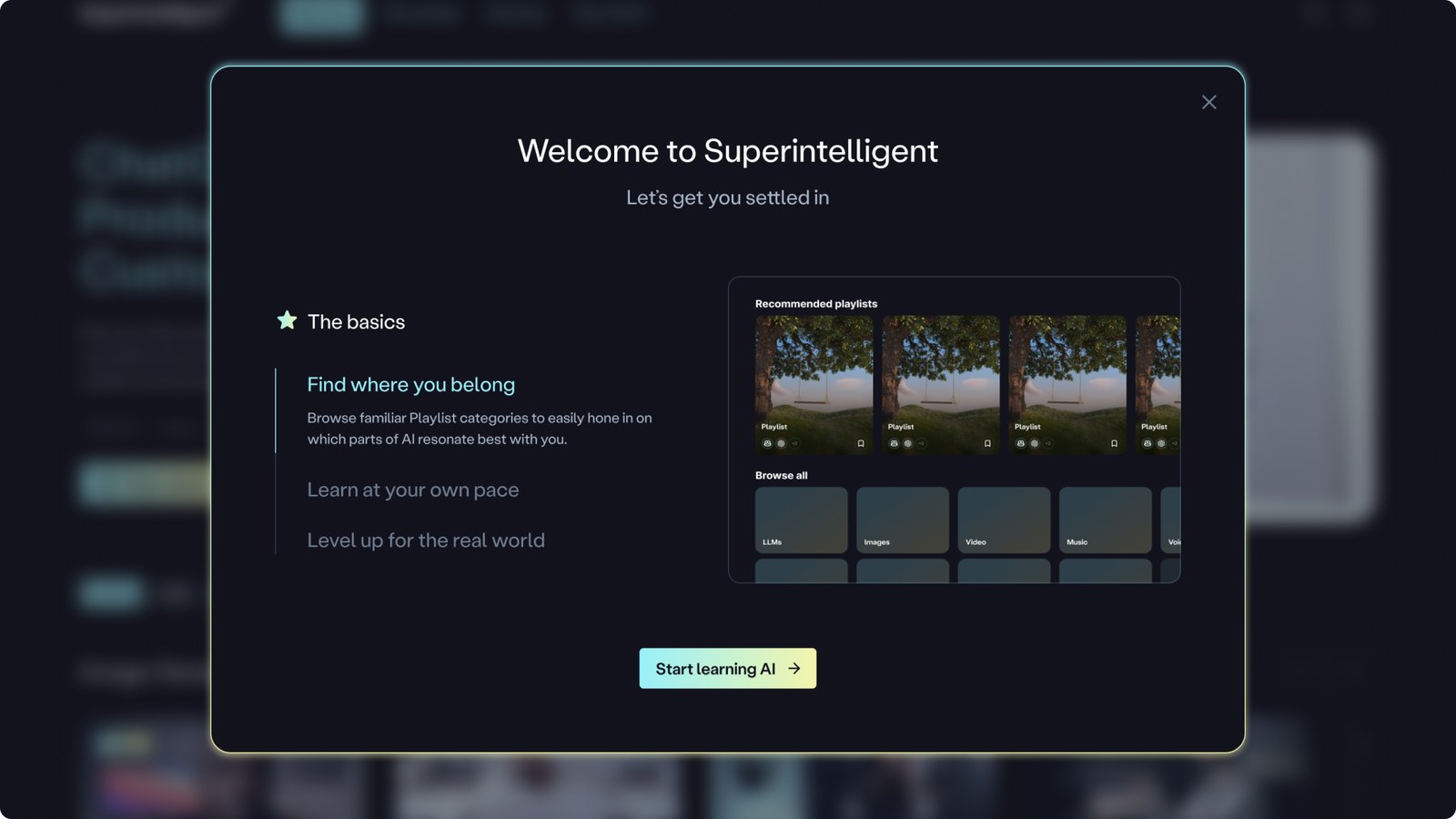Bookmark the third recommended playlist card
1456x819 pixels.
[x=1114, y=444]
